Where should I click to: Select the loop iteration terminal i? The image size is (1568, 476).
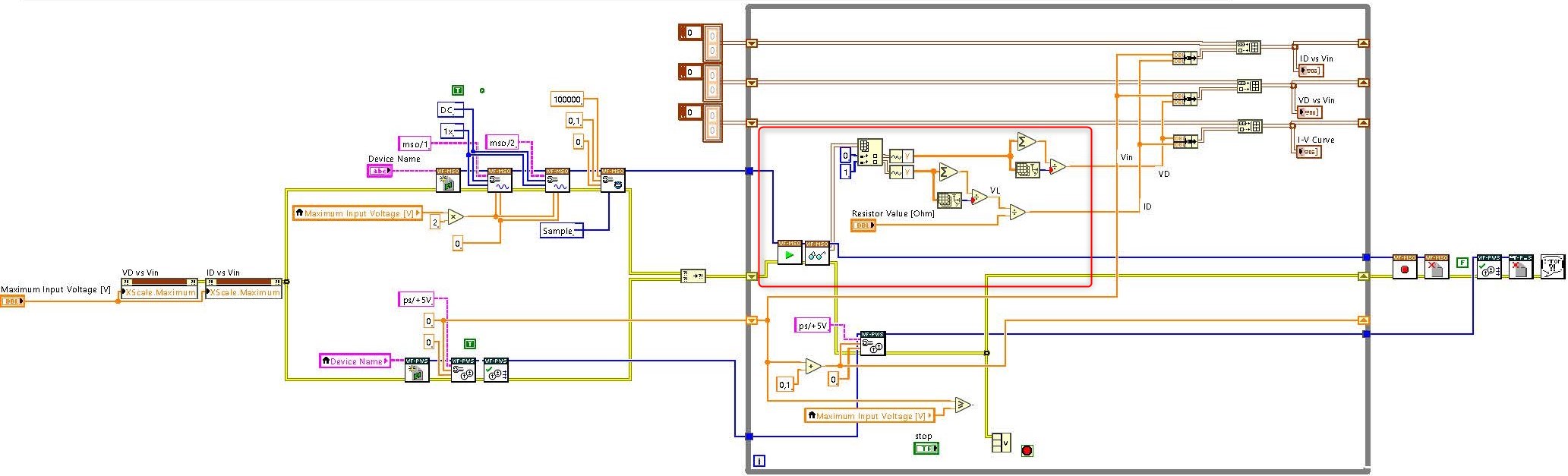tap(759, 460)
